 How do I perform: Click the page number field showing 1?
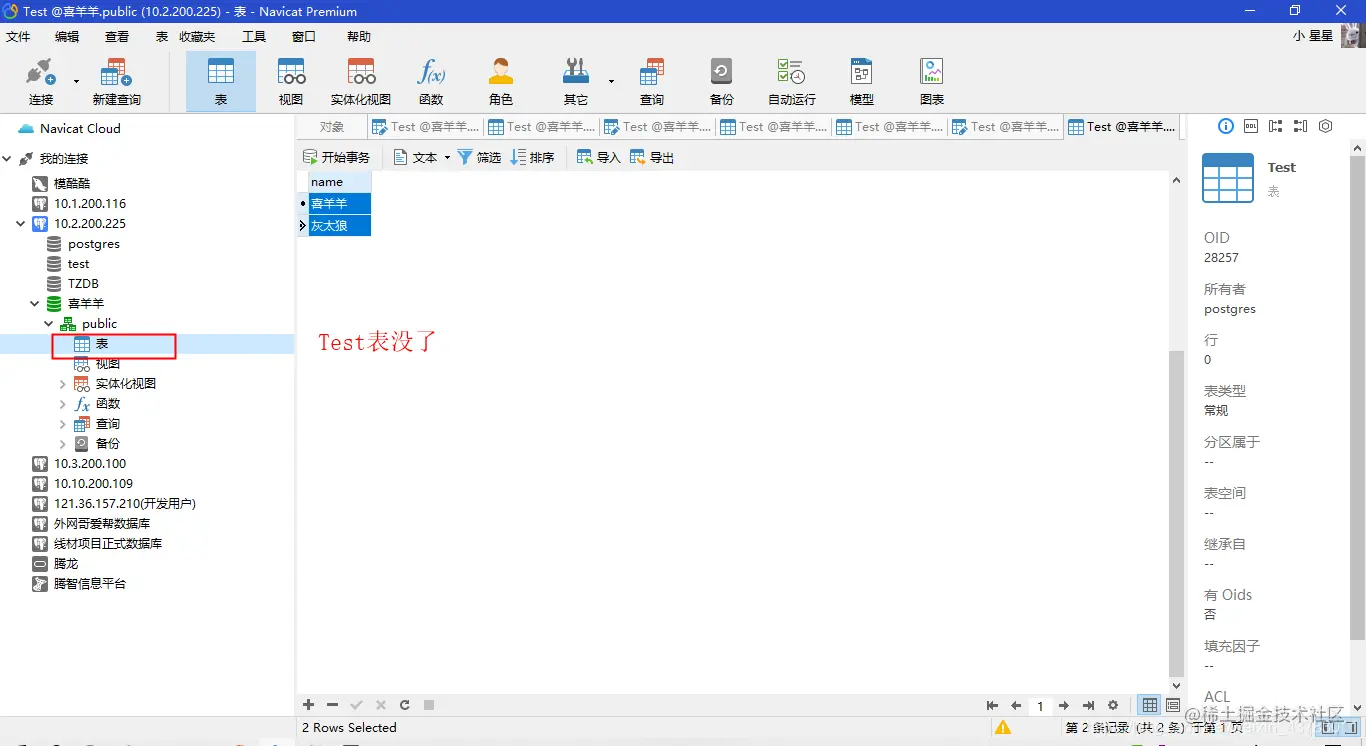tap(1040, 706)
